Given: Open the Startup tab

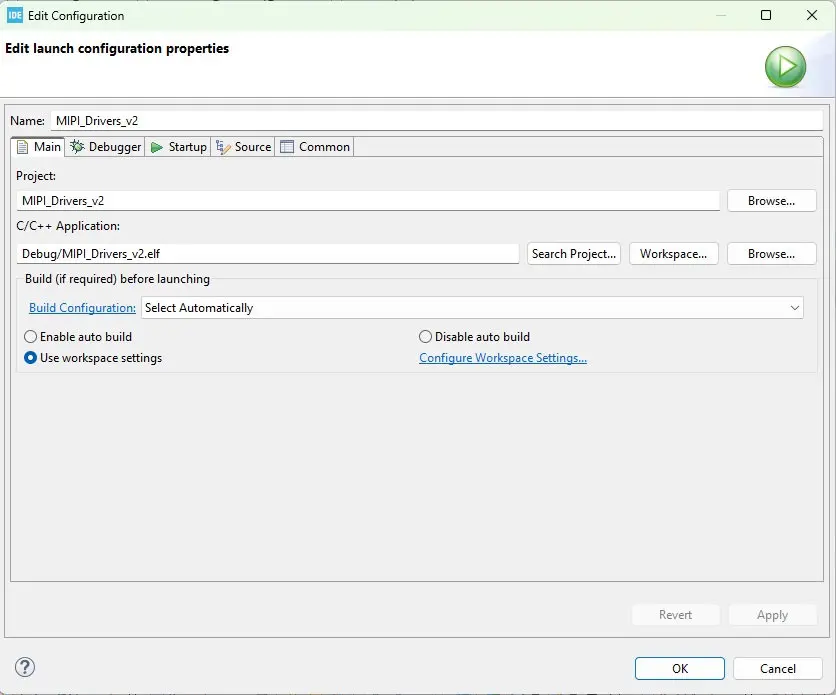Looking at the screenshot, I should 178,147.
